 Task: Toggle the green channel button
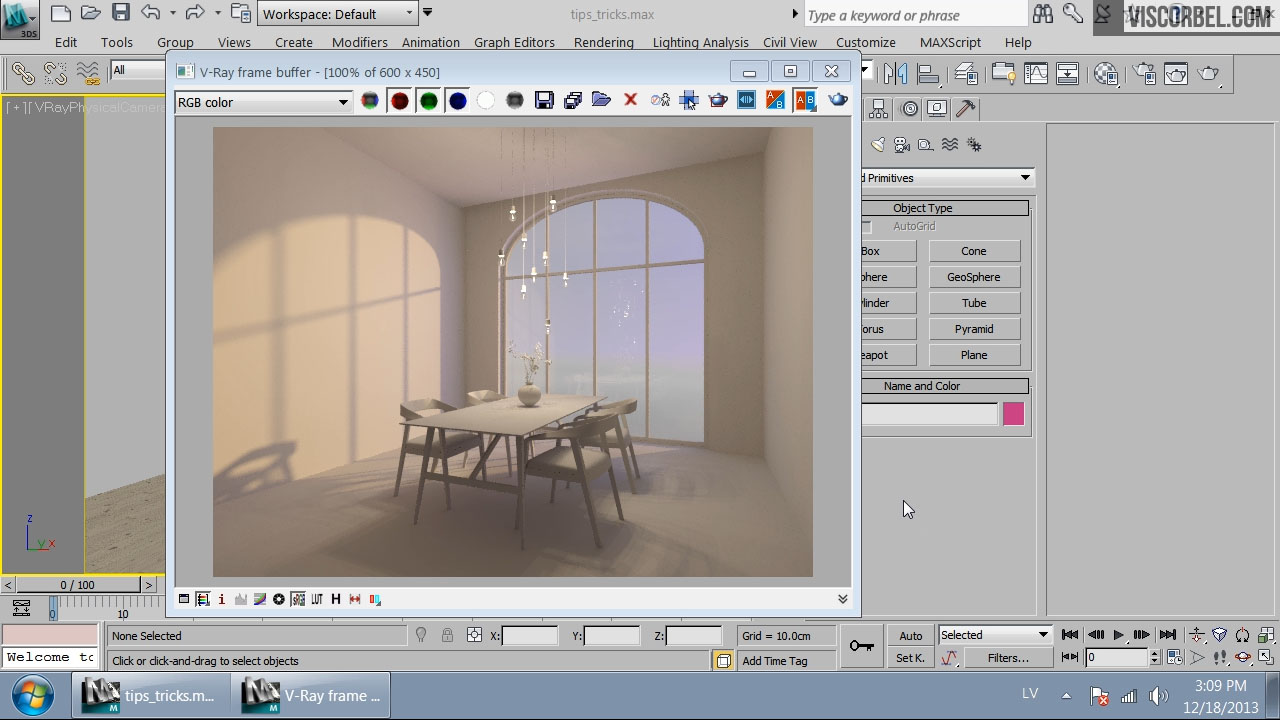point(428,100)
